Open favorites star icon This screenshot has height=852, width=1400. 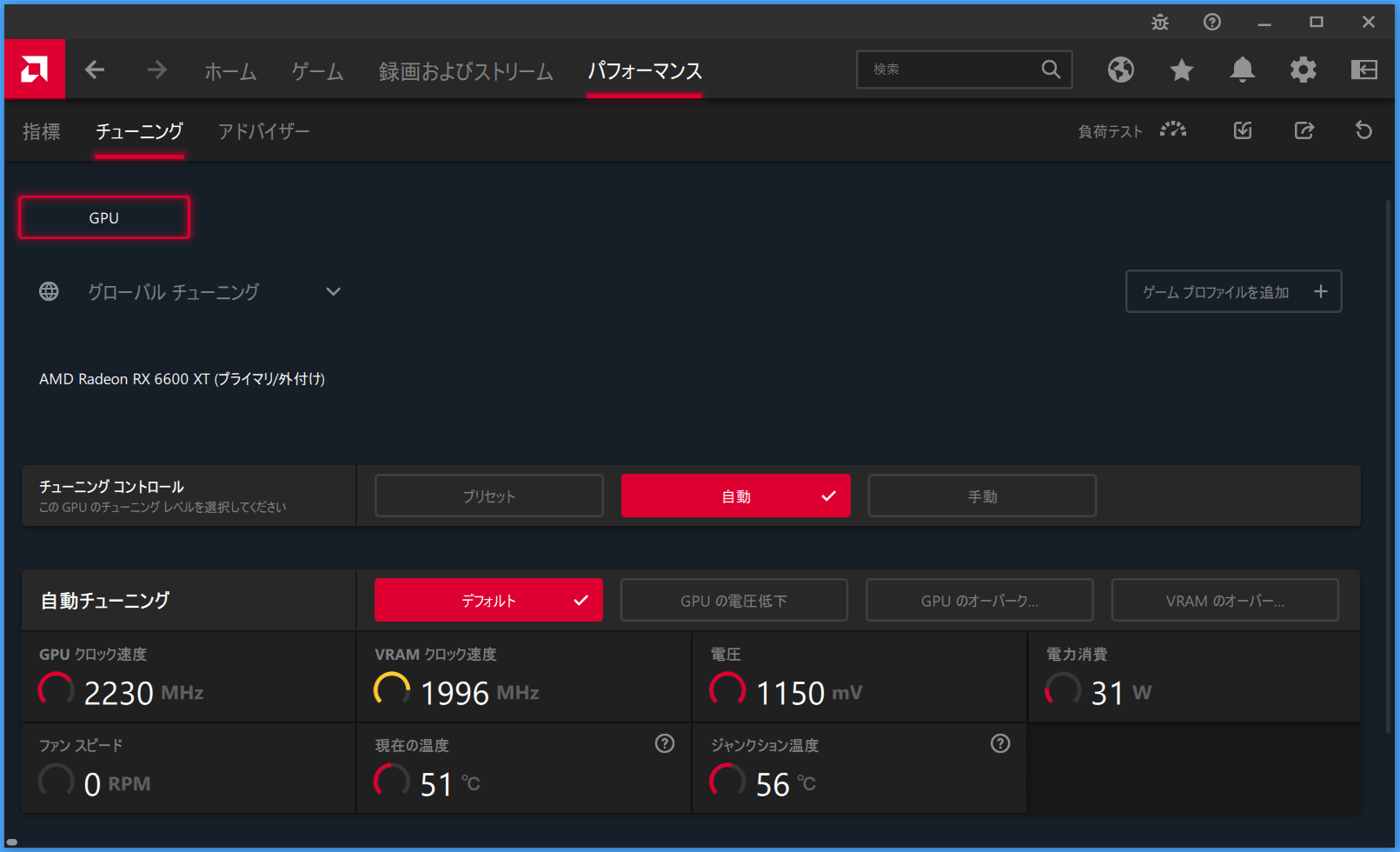point(1182,70)
